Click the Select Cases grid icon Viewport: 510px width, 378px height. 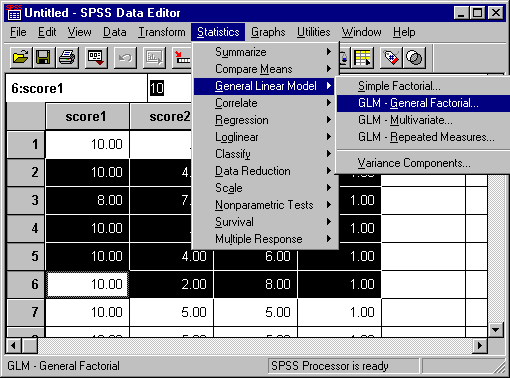tap(363, 58)
